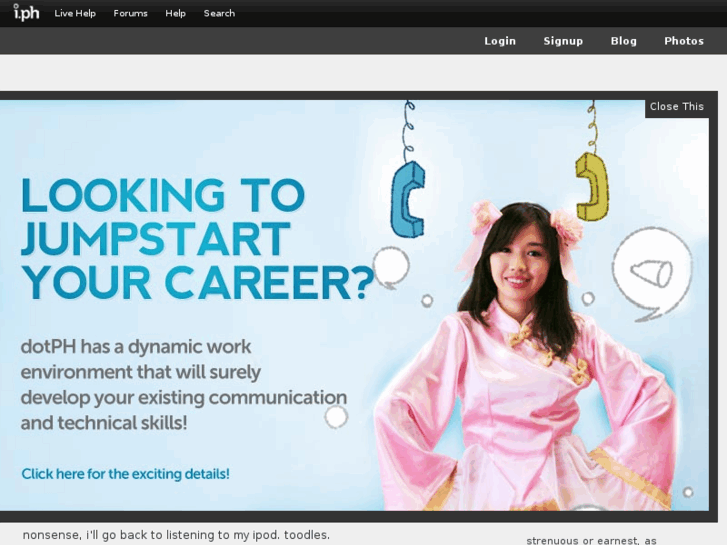
Task: Click the yellow hanging telephone graphic
Action: [x=592, y=186]
